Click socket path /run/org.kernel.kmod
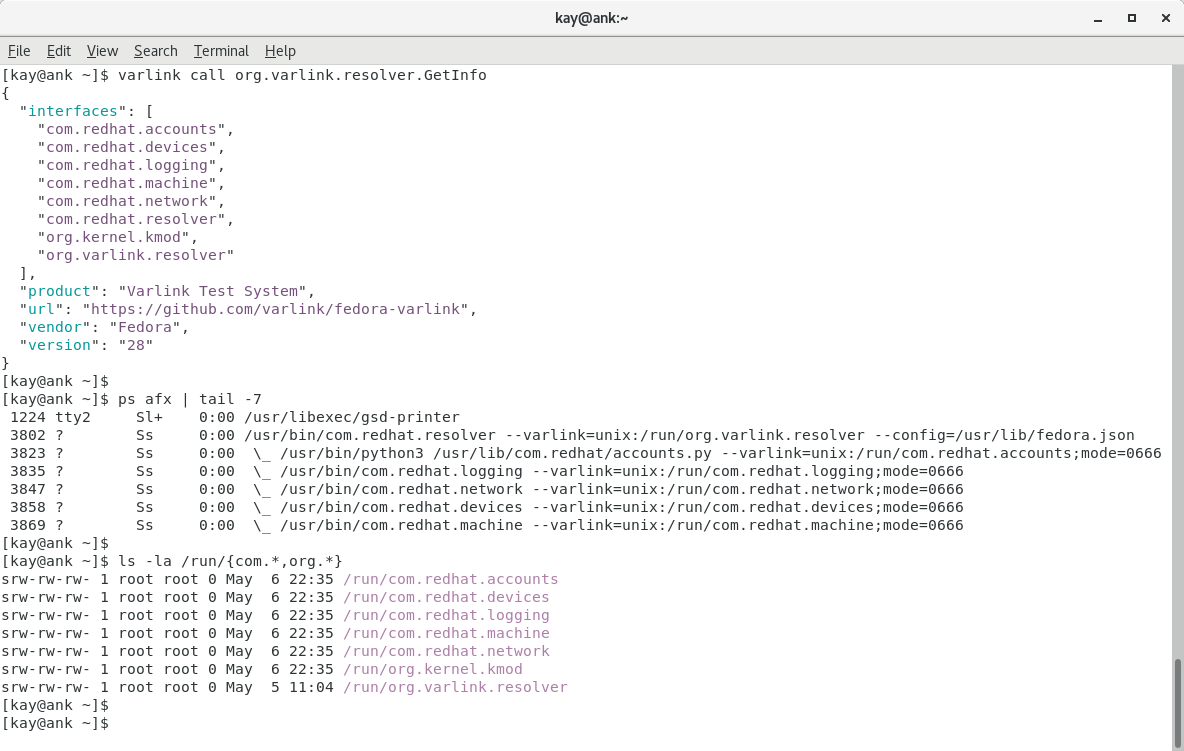 (433, 669)
